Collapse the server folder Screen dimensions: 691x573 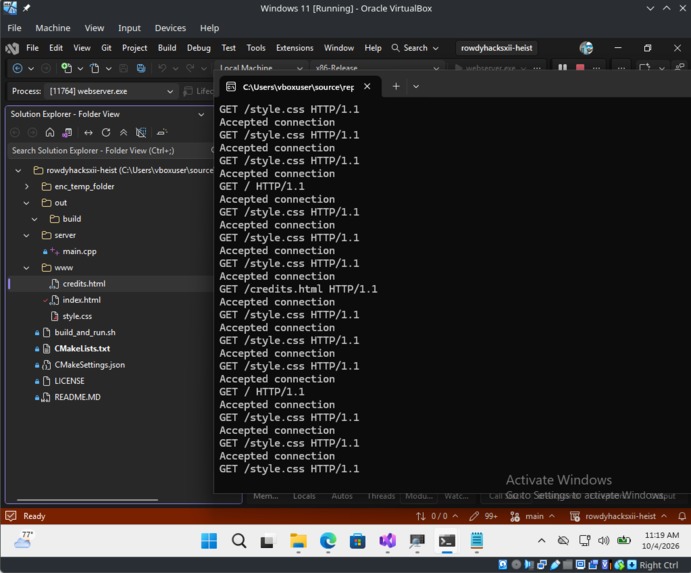[x=26, y=235]
